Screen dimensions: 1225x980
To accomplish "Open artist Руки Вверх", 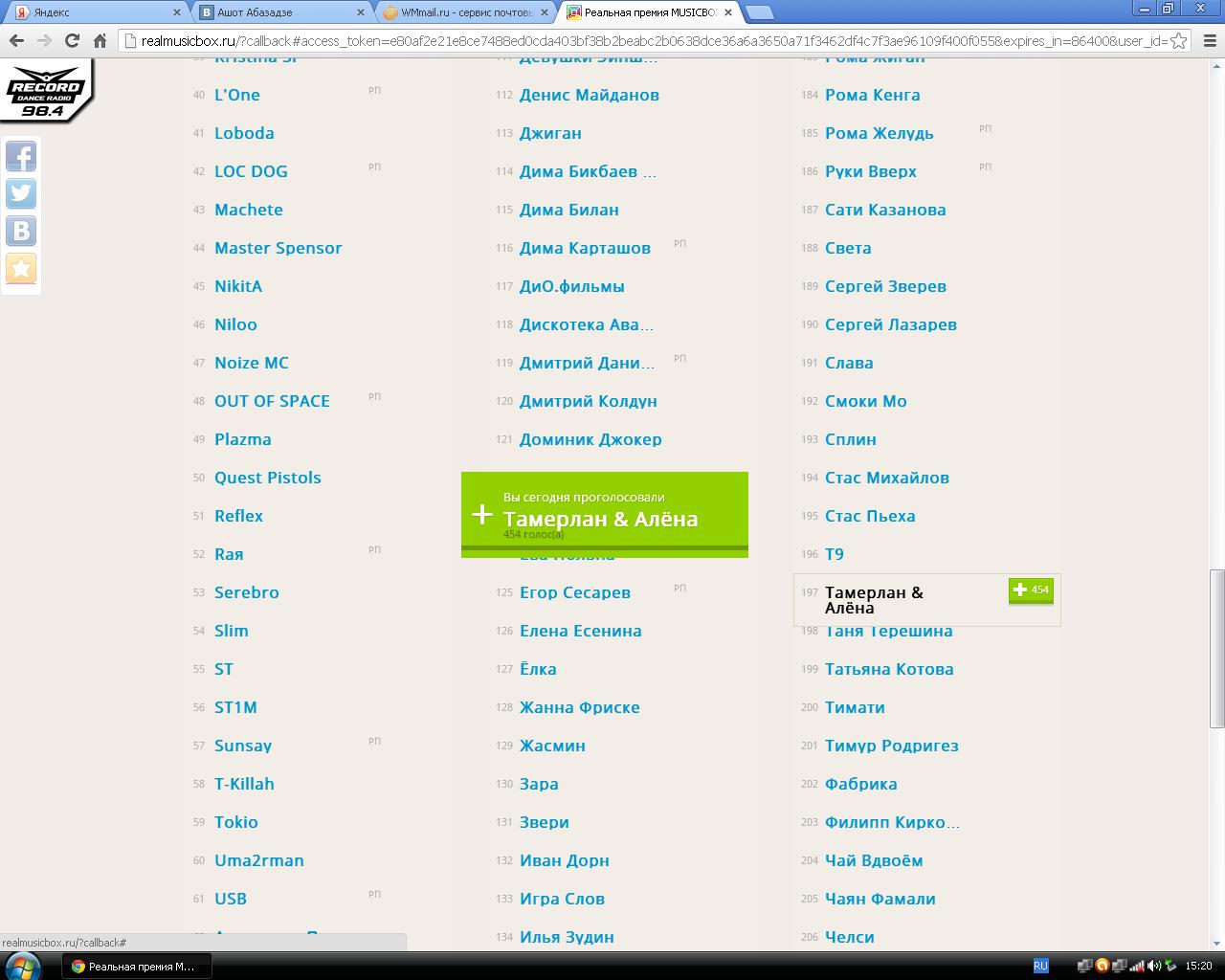I will [x=871, y=171].
